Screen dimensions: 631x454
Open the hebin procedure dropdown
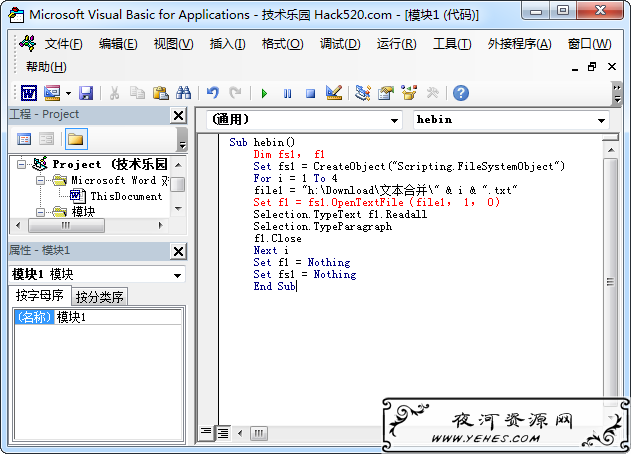[x=601, y=120]
